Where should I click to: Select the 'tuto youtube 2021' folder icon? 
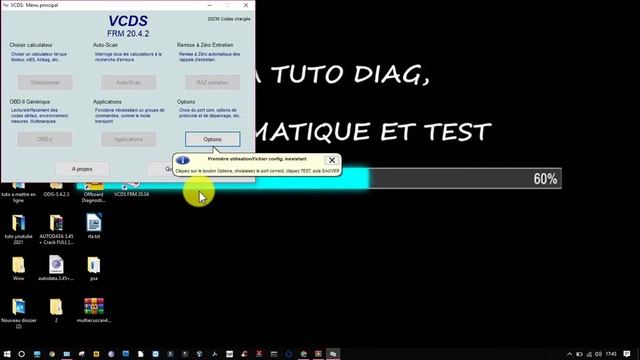point(18,223)
